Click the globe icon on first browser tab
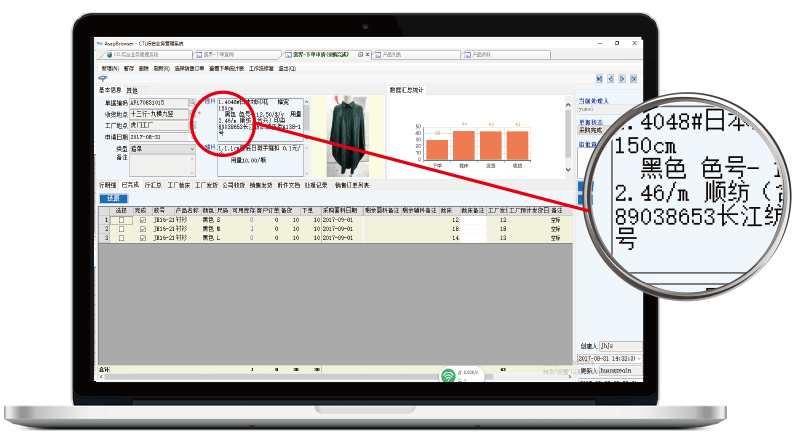The width and height of the screenshot is (800, 444). [109, 54]
